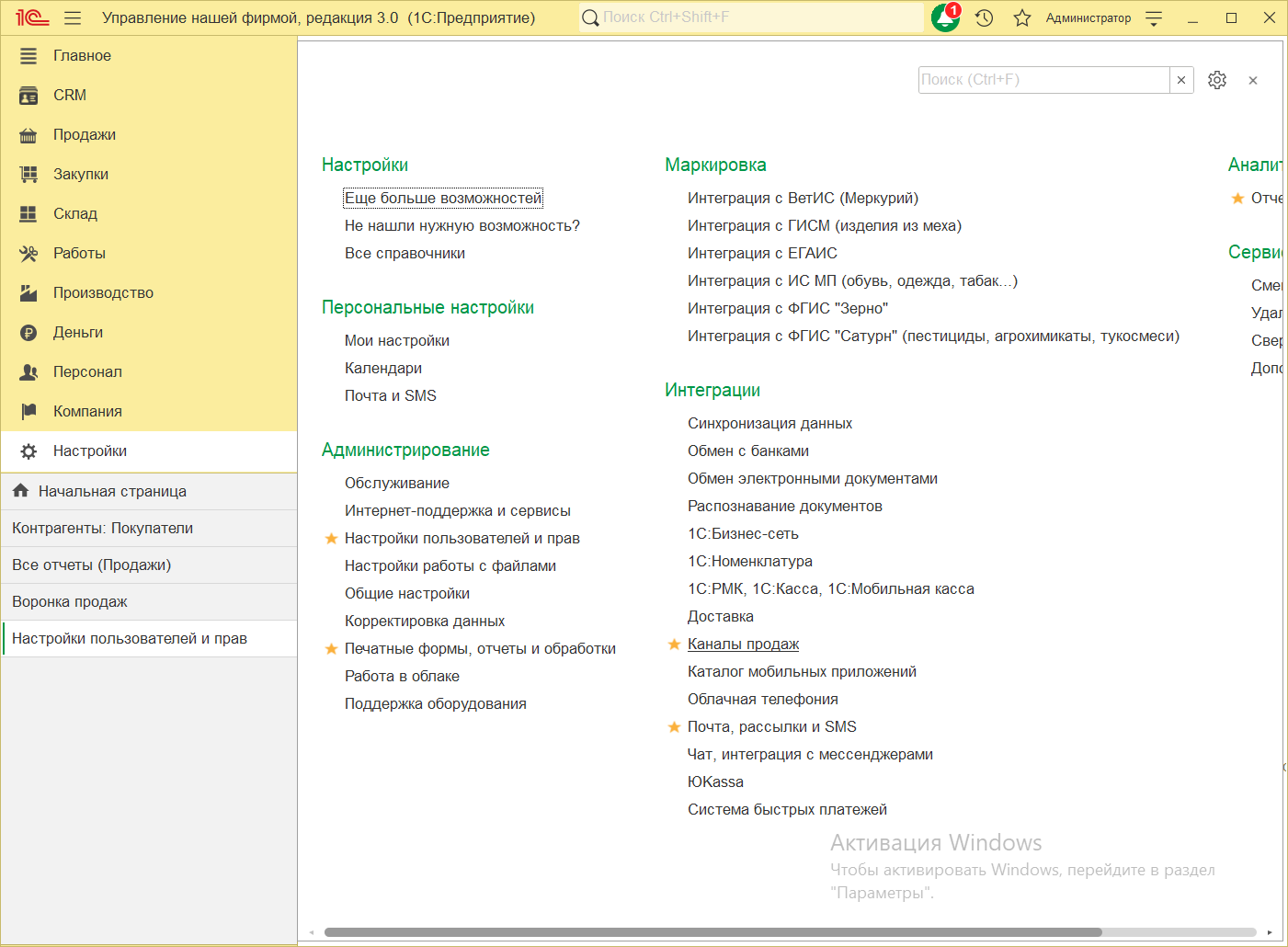Click the right scroll arrow of scrollbar
Image resolution: width=1288 pixels, height=947 pixels.
(1270, 932)
